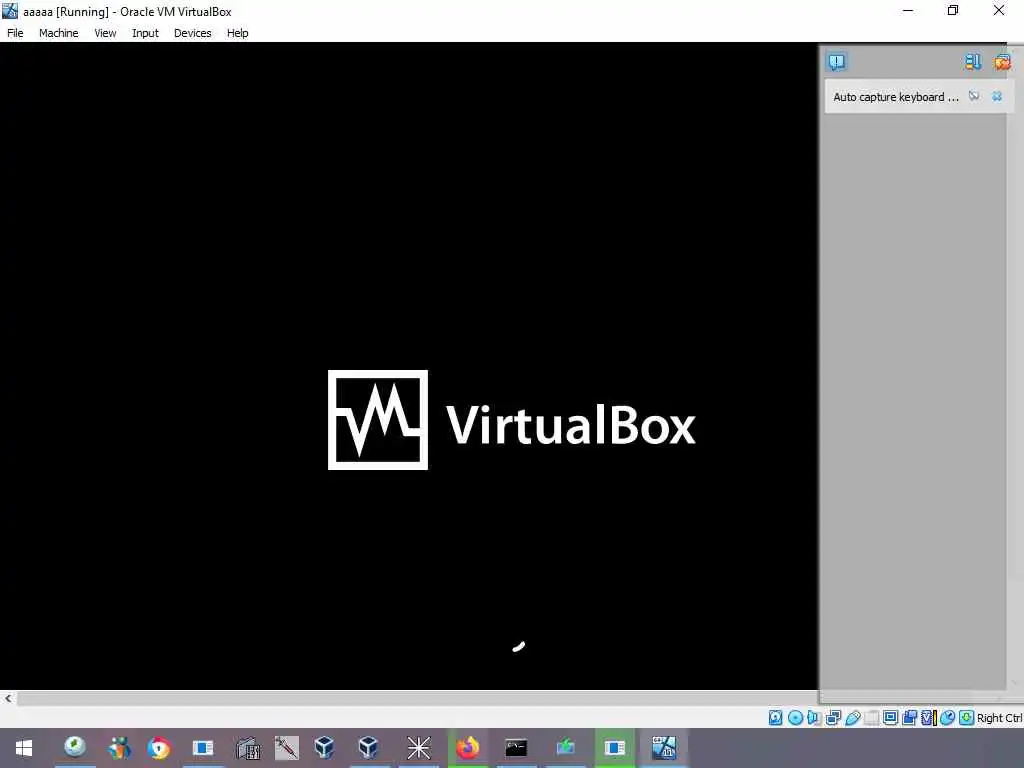Expand the Auto capture keyboard notification details
Screen dimensions: 1024x768
tap(974, 97)
